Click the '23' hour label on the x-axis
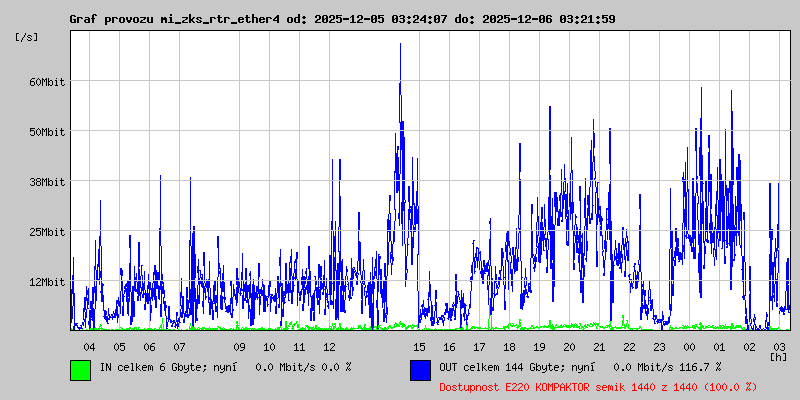This screenshot has width=800, height=400. (x=660, y=347)
